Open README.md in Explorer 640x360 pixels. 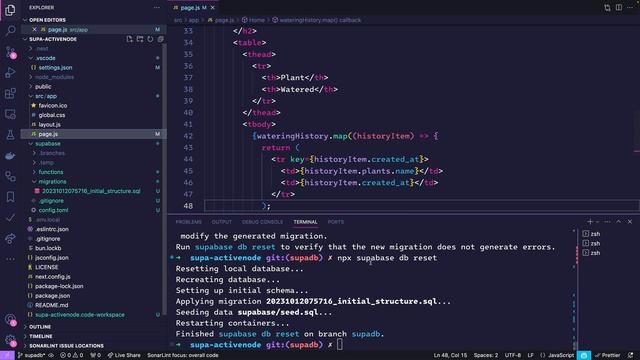click(x=51, y=305)
